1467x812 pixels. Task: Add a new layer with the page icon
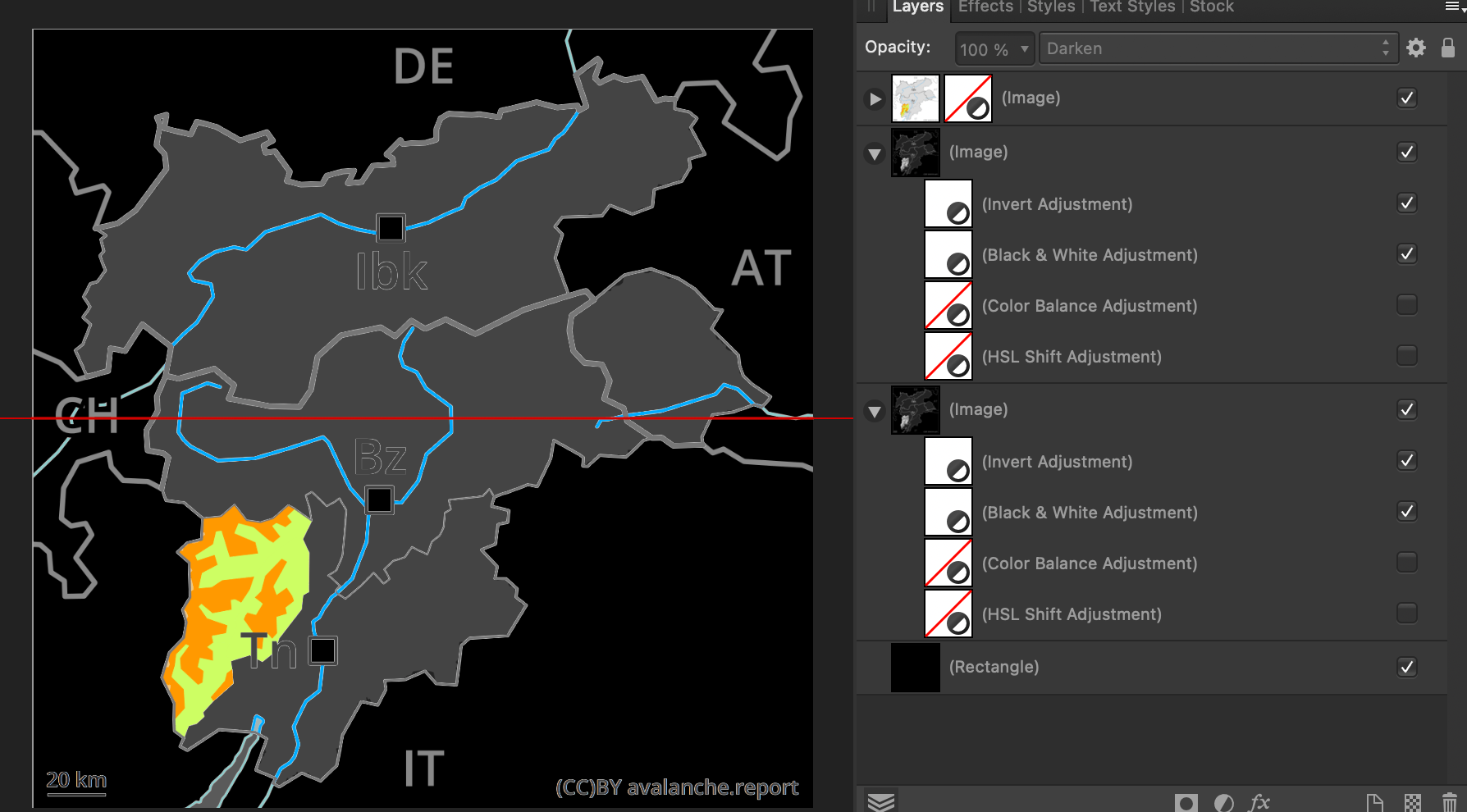1374,802
